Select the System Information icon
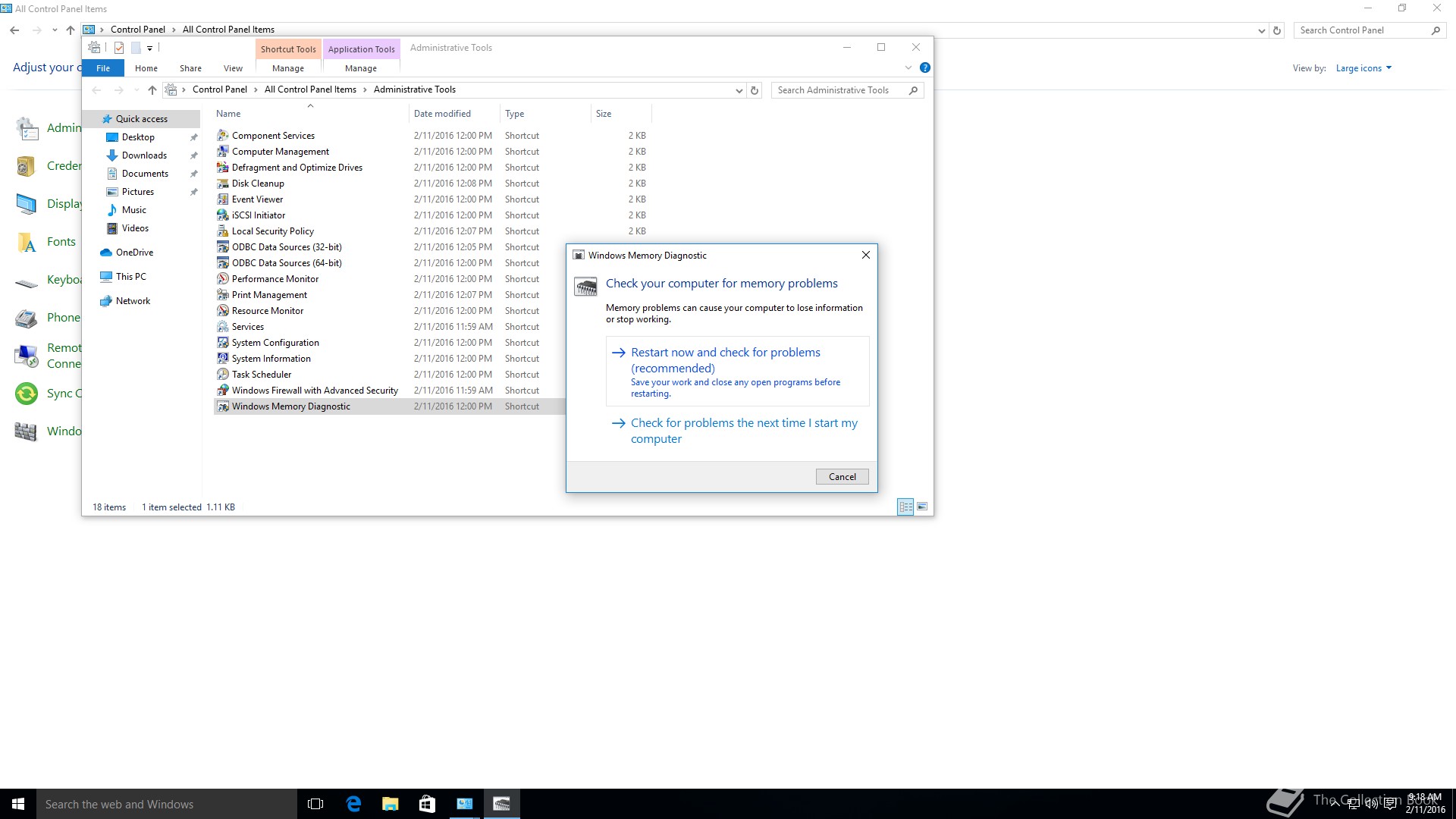 222,358
